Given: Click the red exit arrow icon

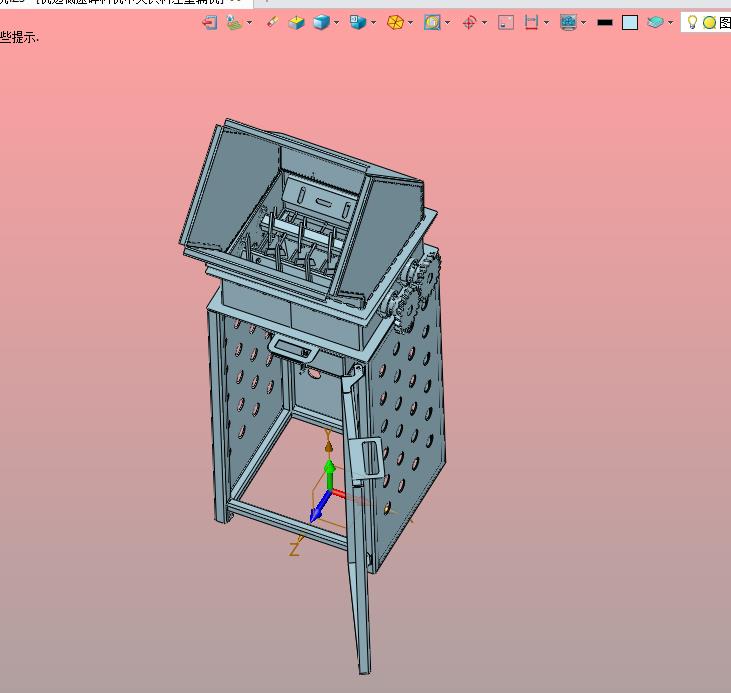Looking at the screenshot, I should coord(210,22).
